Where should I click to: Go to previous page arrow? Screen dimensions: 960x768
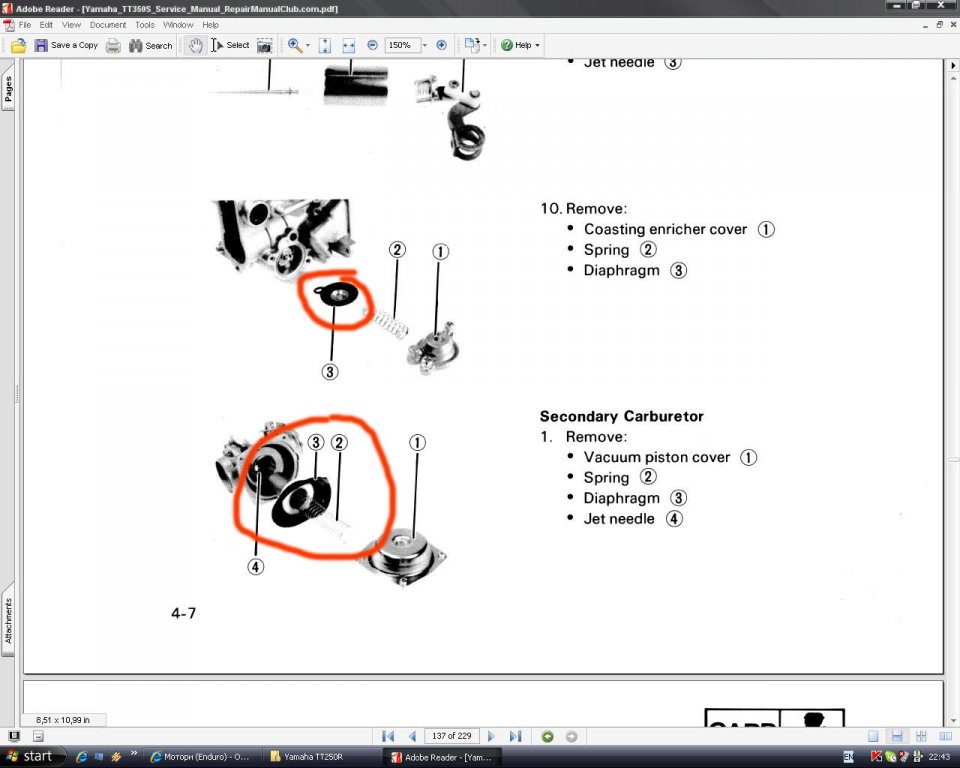pos(412,736)
